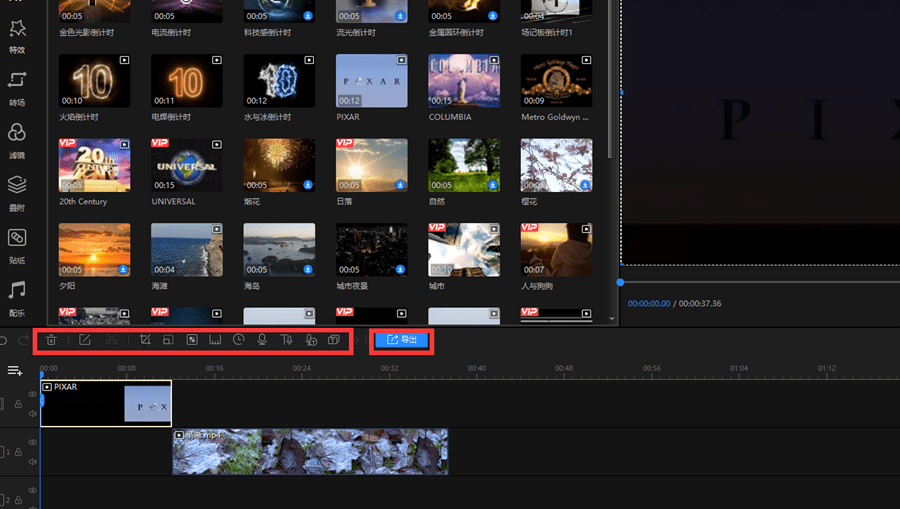
Task: Download the 日落 clip
Action: (400, 185)
